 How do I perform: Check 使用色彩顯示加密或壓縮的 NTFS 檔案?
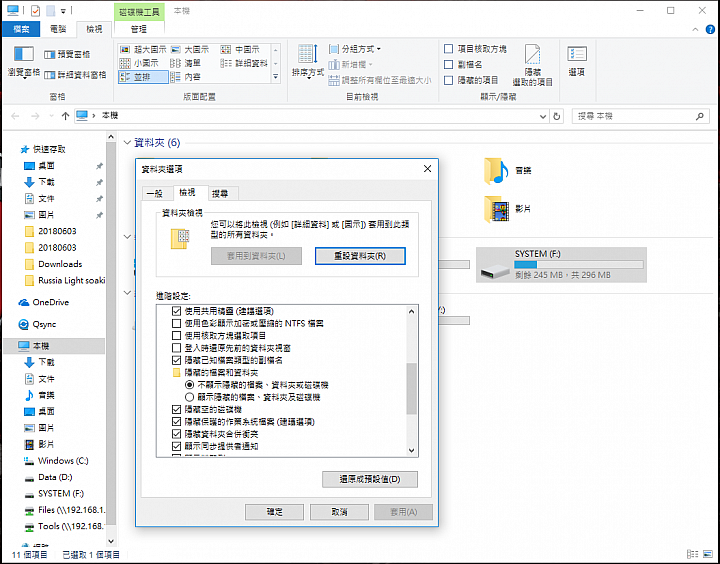176,324
